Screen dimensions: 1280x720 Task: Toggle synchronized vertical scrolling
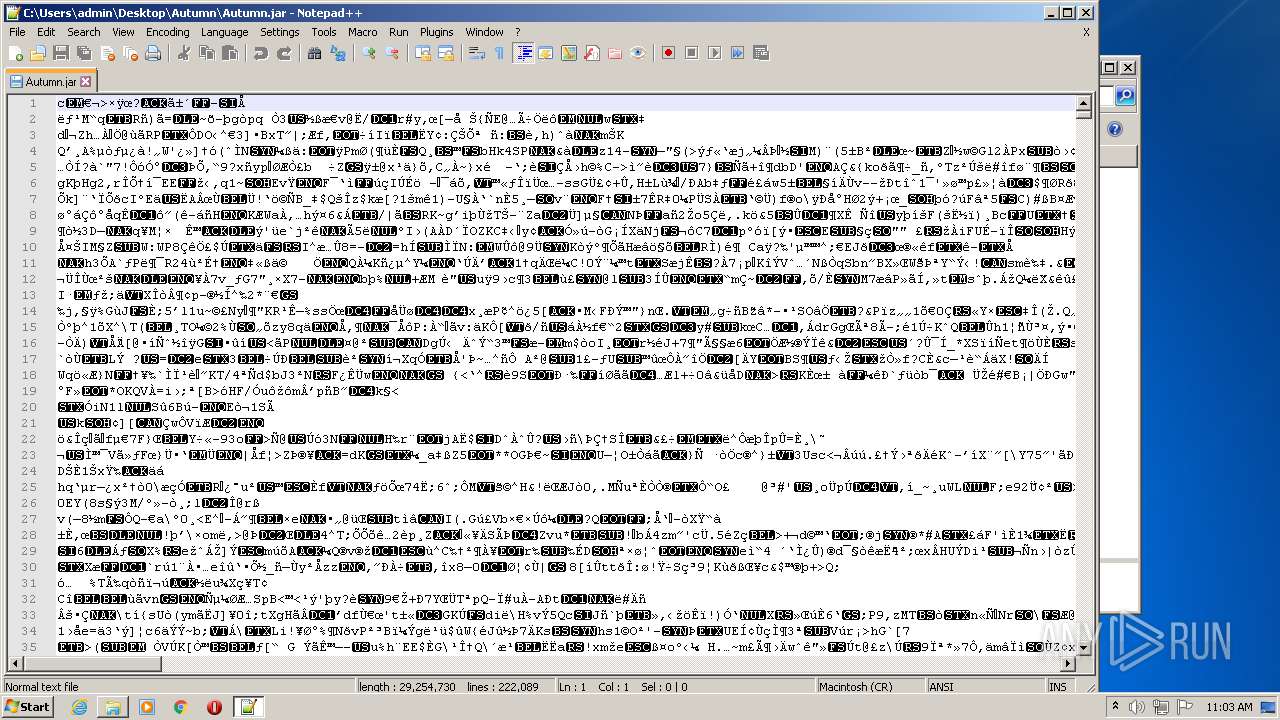pos(422,53)
